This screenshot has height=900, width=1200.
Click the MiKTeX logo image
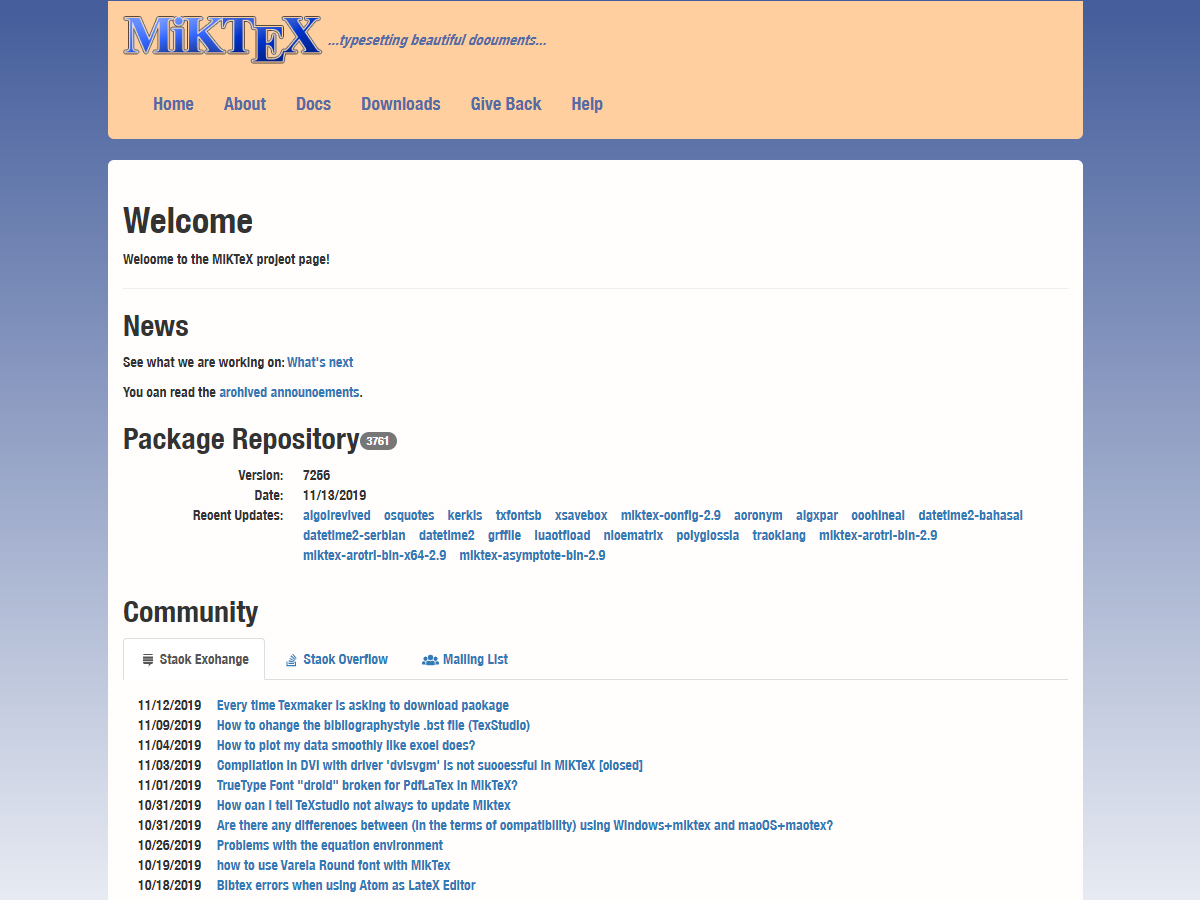click(222, 39)
